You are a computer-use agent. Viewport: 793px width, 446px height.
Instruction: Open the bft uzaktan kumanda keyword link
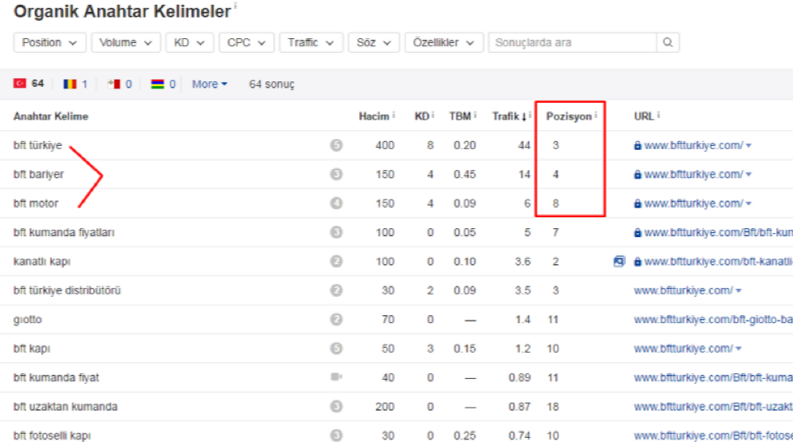(x=65, y=407)
